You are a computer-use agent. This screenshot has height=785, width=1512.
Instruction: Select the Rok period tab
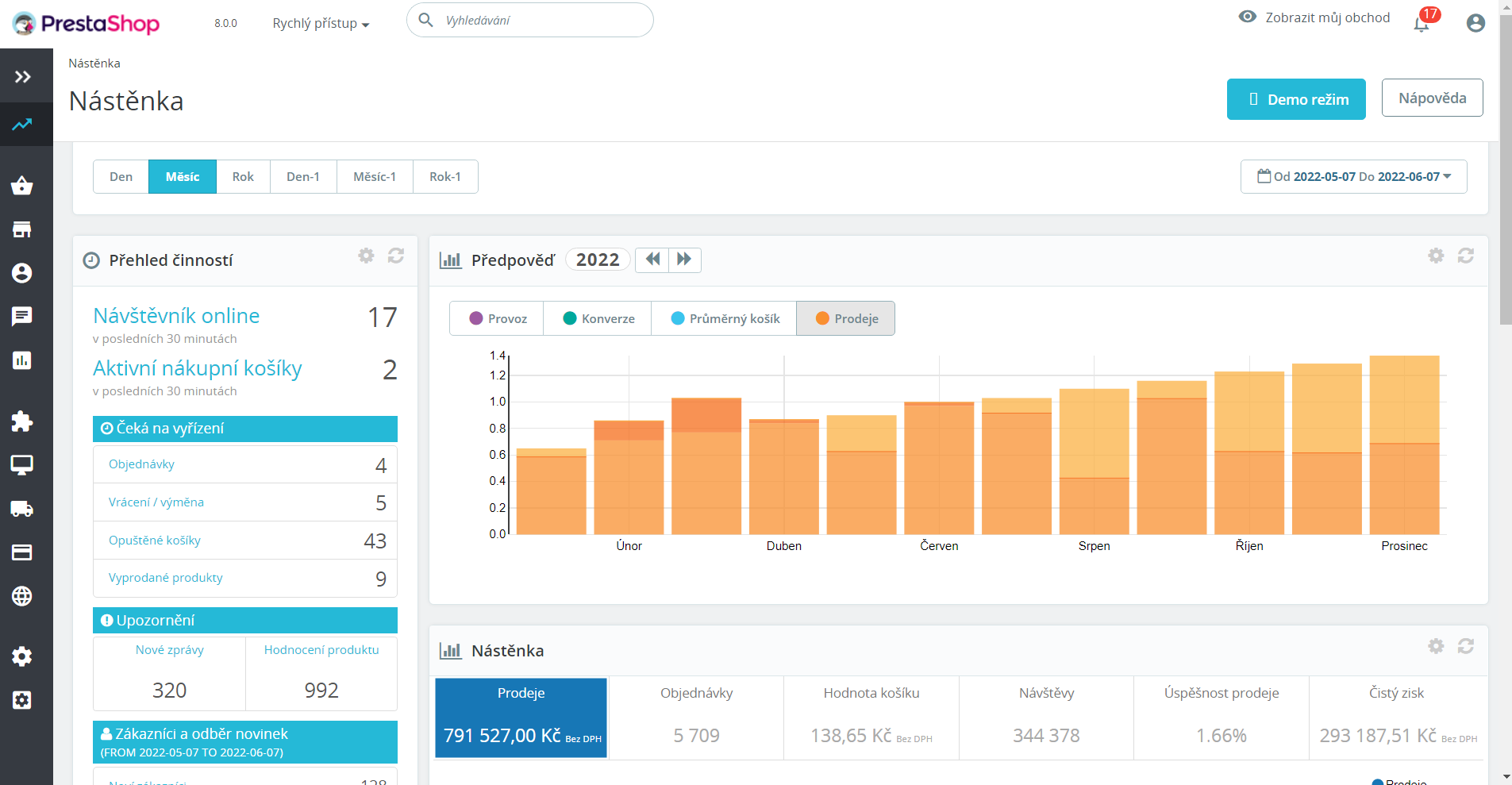tap(243, 176)
